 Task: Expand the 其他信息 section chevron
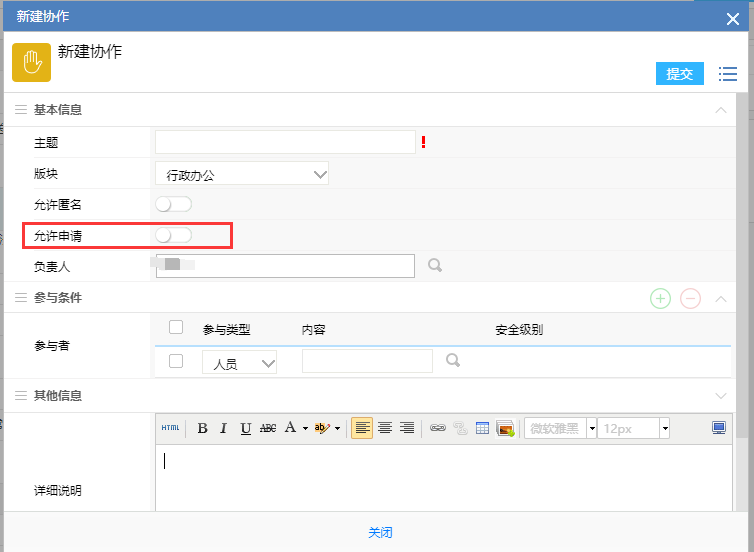(721, 396)
